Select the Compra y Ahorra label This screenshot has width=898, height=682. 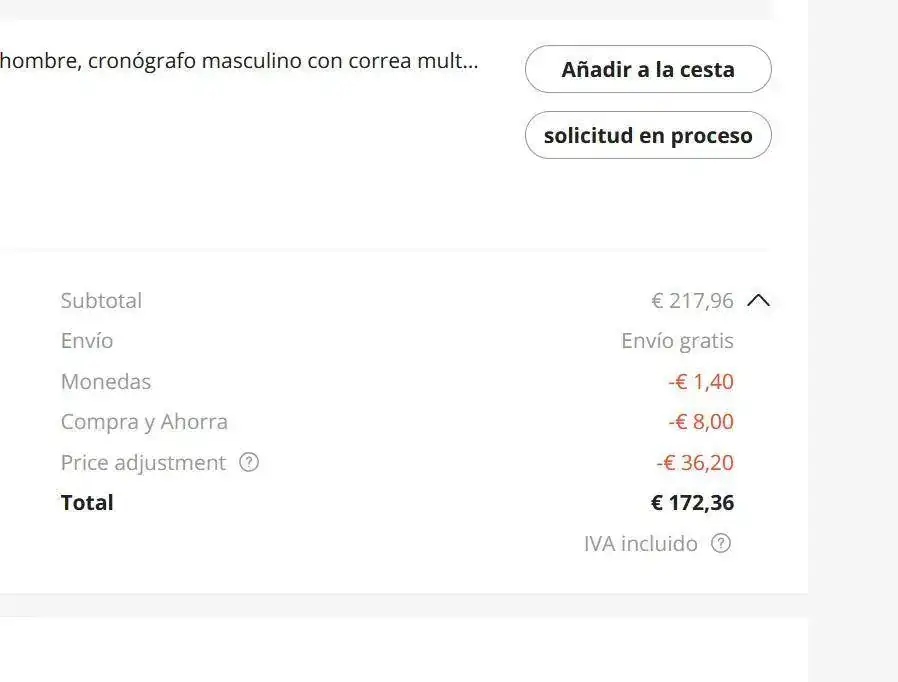point(144,422)
